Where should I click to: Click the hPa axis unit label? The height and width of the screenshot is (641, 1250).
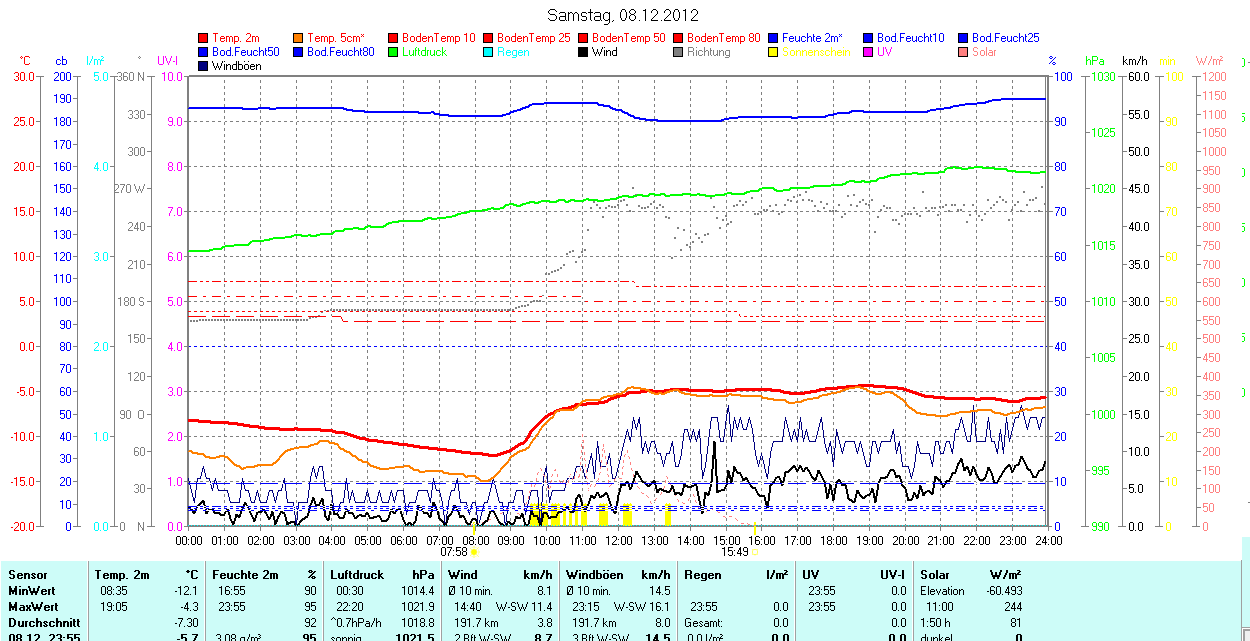coord(1095,61)
